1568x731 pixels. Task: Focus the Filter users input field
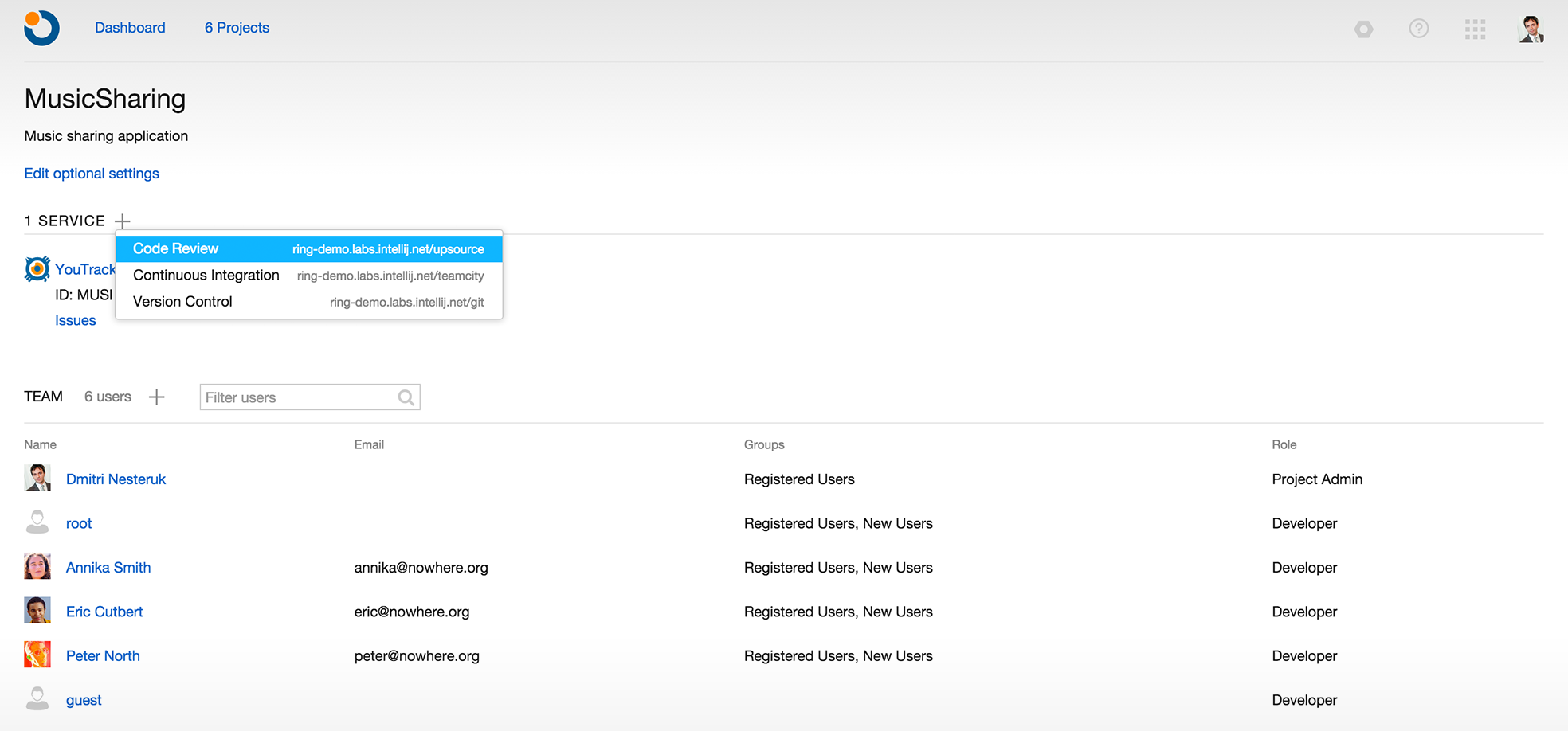coord(309,397)
